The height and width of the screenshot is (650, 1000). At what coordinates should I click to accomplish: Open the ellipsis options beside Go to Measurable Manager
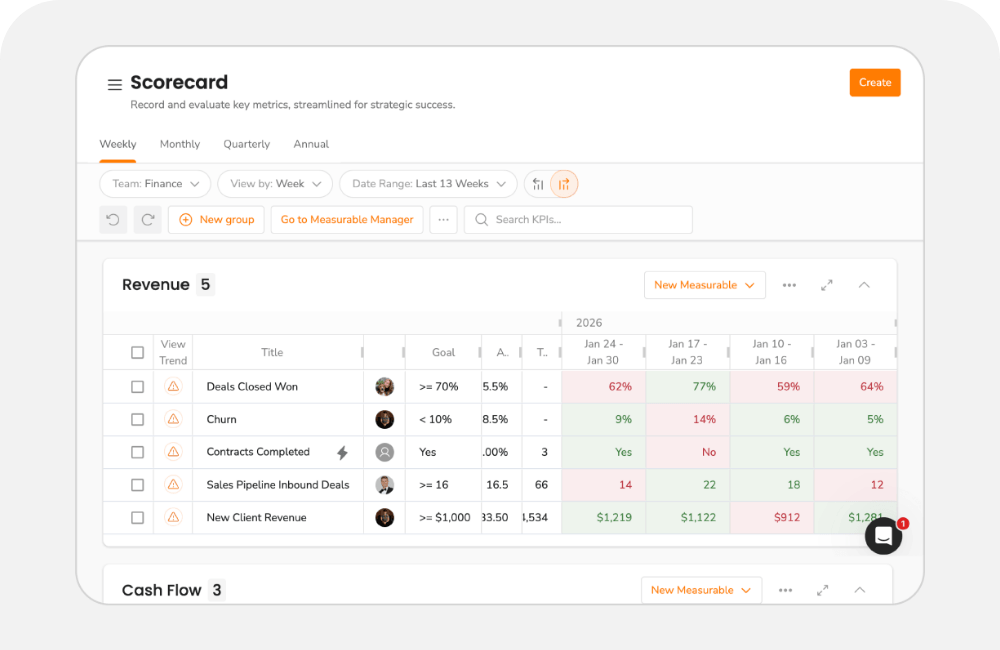[443, 219]
